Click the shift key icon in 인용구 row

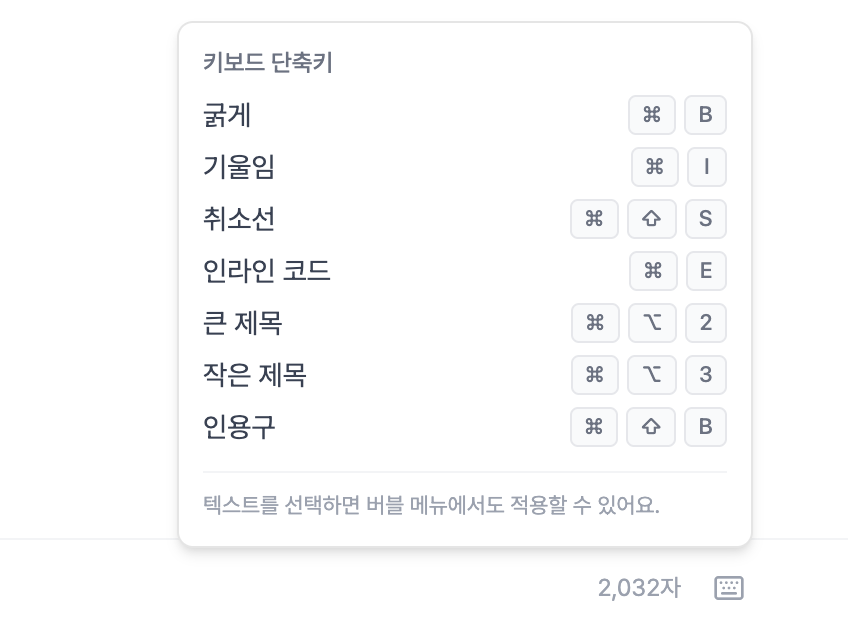pos(651,426)
